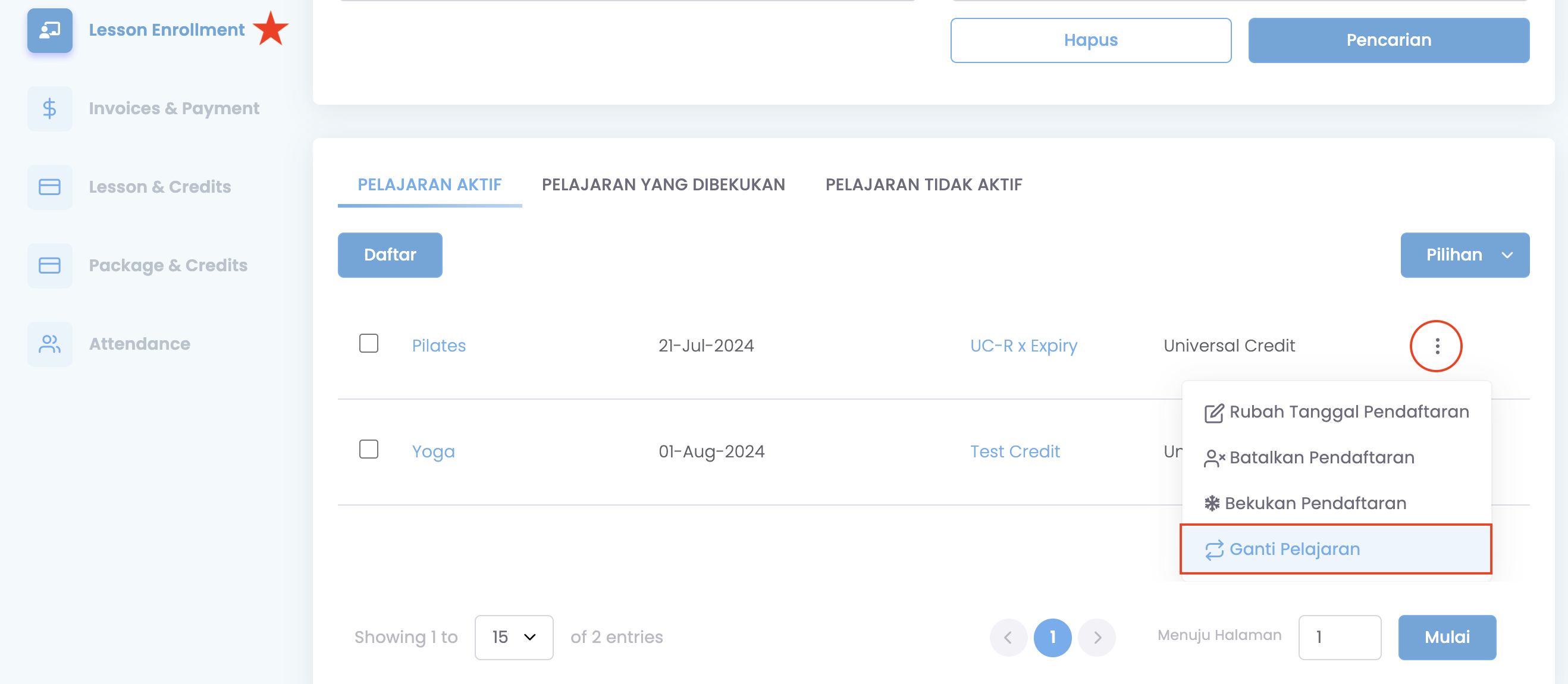Click Package & Credits card icon
This screenshot has height=684, width=1568.
click(49, 265)
